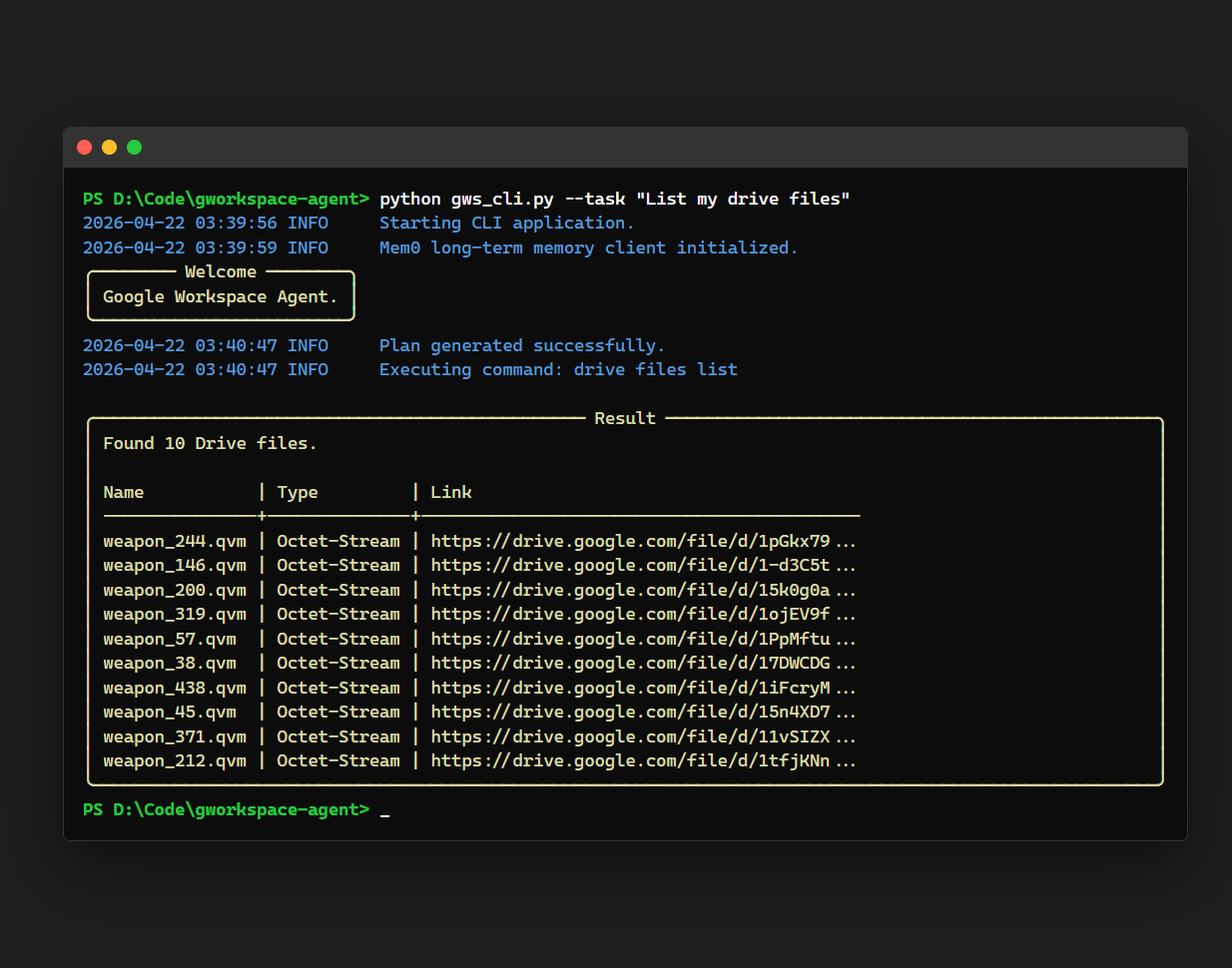Click the Welcome panel title
This screenshot has width=1232, height=968.
221,271
